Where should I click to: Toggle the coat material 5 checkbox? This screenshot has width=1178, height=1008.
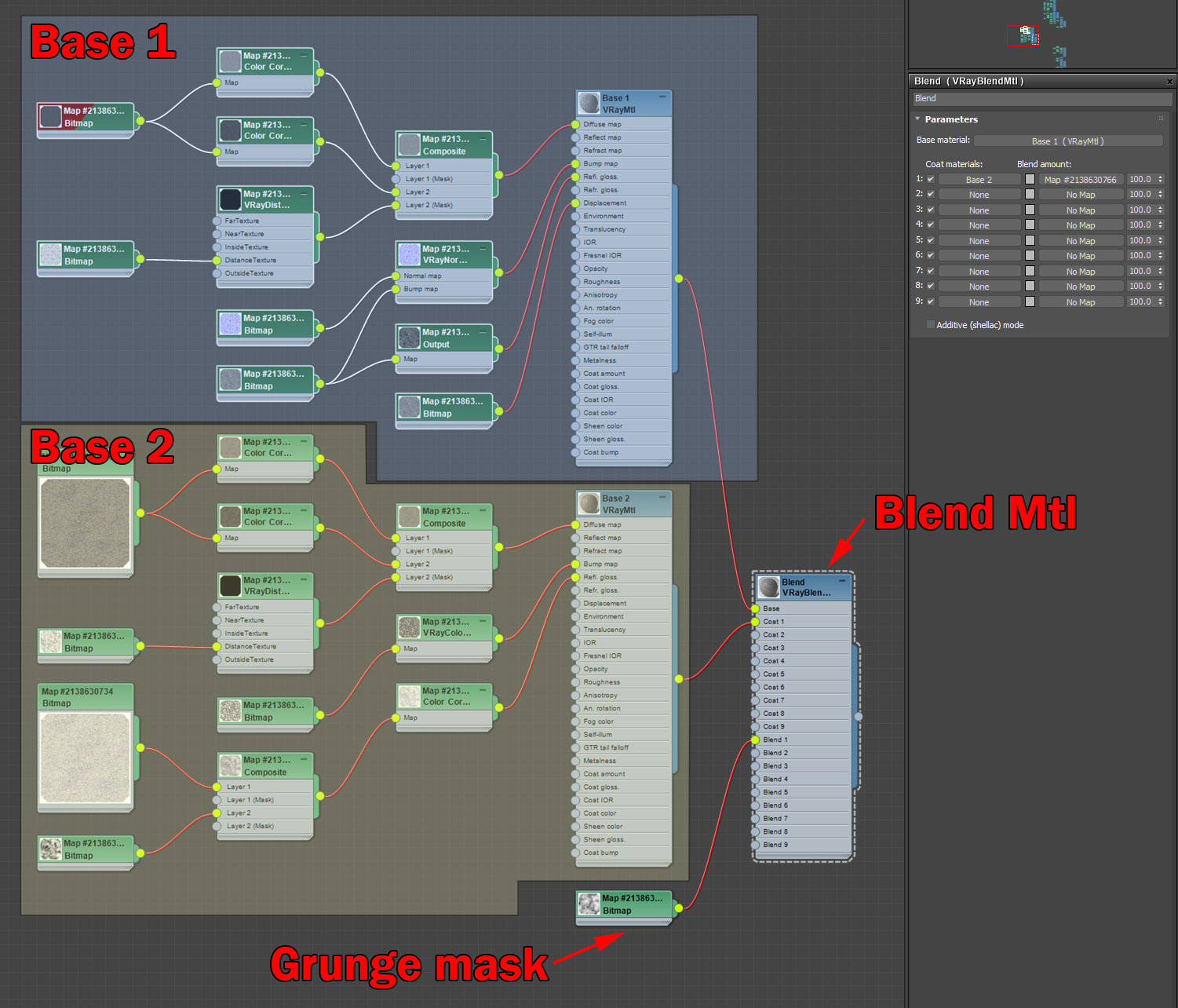[x=931, y=241]
